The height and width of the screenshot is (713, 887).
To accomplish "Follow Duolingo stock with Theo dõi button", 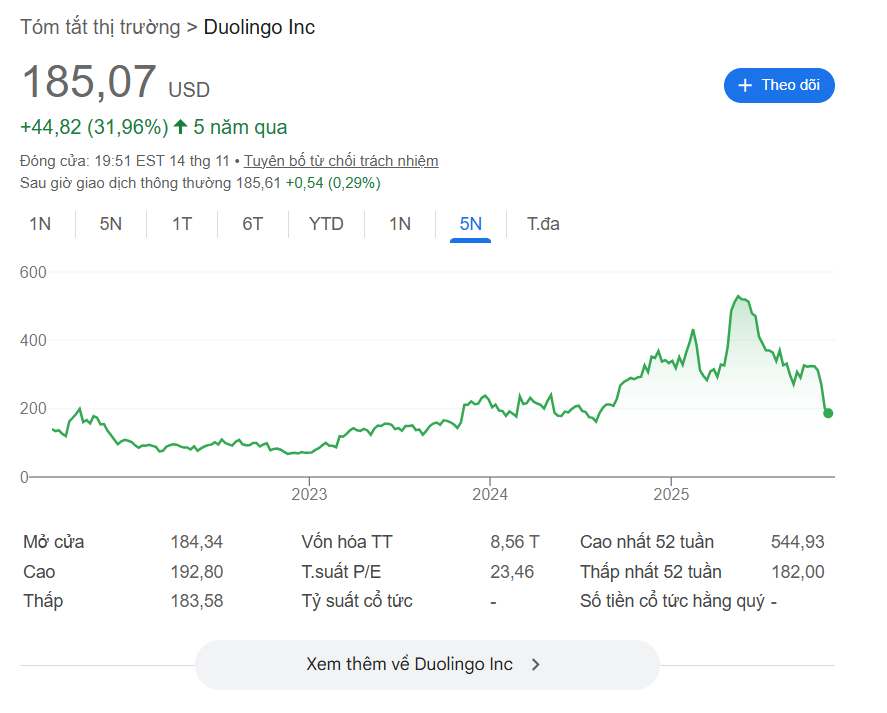I will pos(779,85).
